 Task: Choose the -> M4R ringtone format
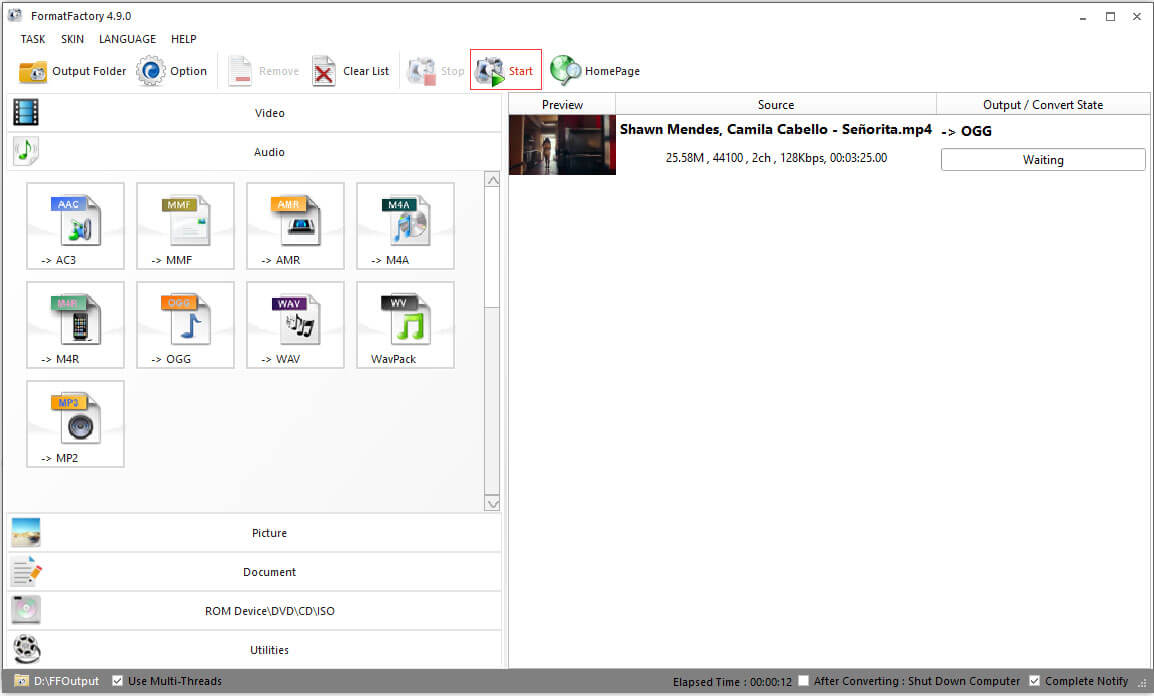point(75,324)
